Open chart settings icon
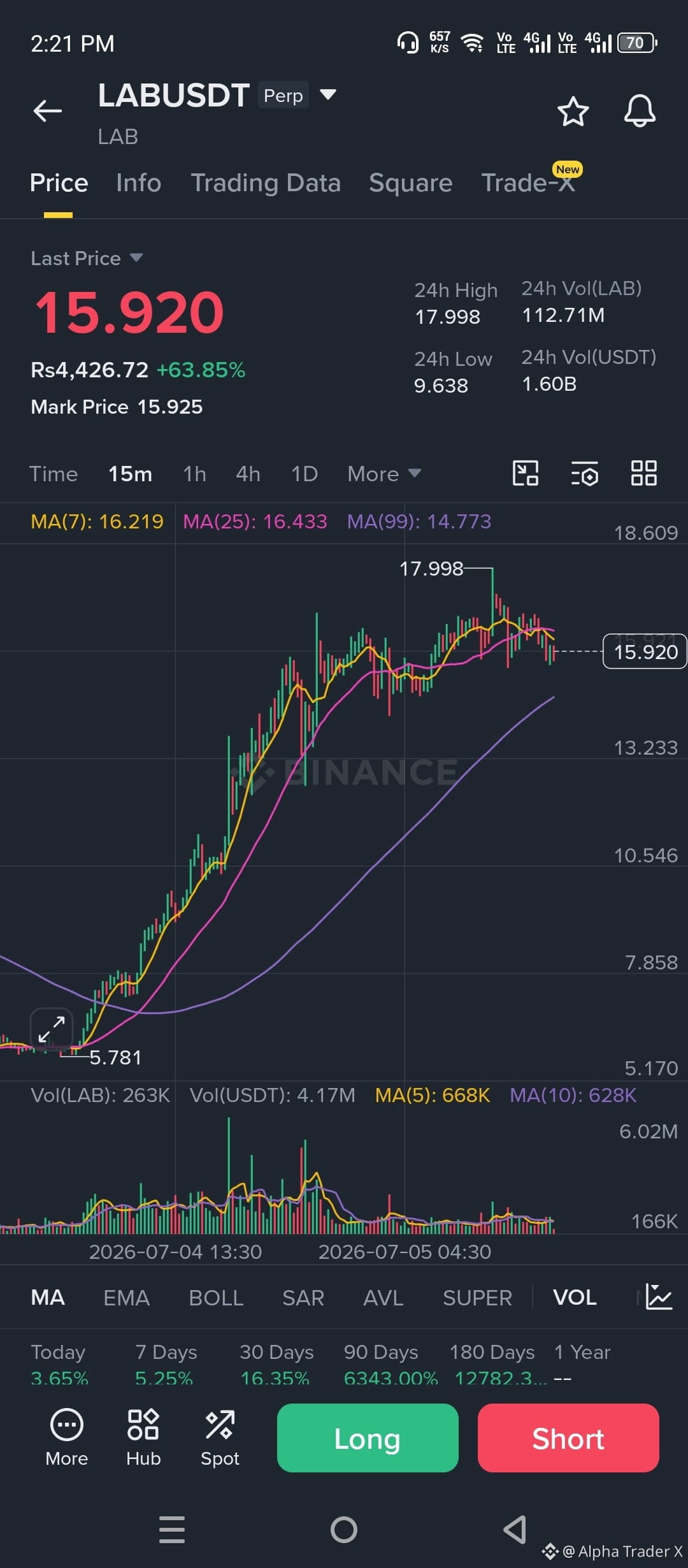This screenshot has width=688, height=1568. click(584, 474)
